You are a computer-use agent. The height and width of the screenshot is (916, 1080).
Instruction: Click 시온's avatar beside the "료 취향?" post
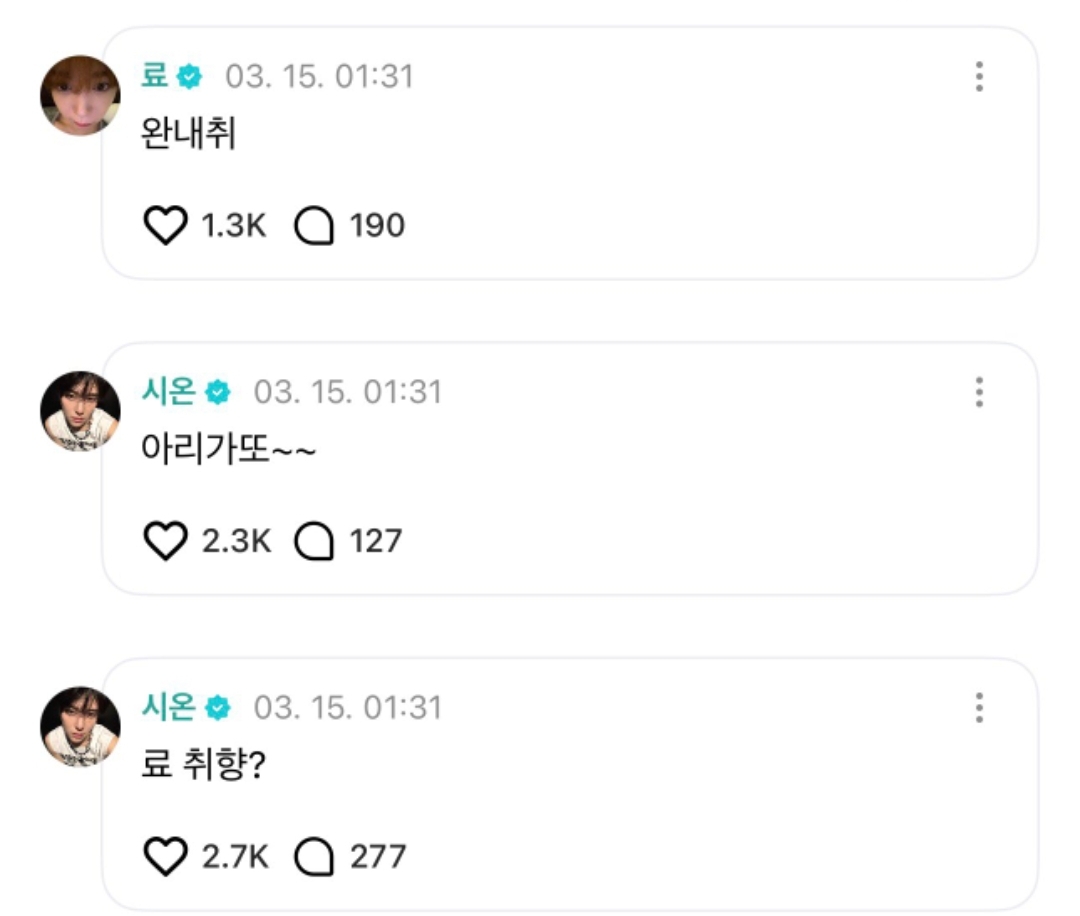coord(80,727)
